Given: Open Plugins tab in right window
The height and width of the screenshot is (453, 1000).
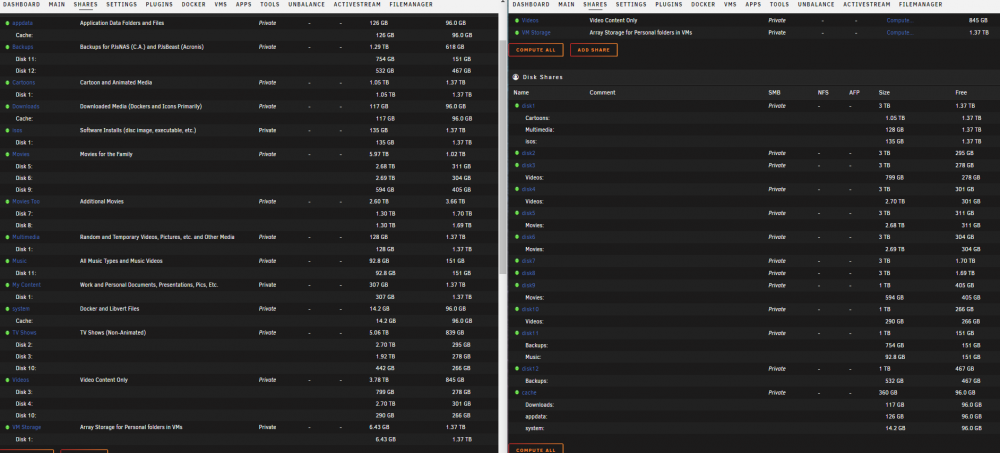Looking at the screenshot, I should click(x=669, y=4).
